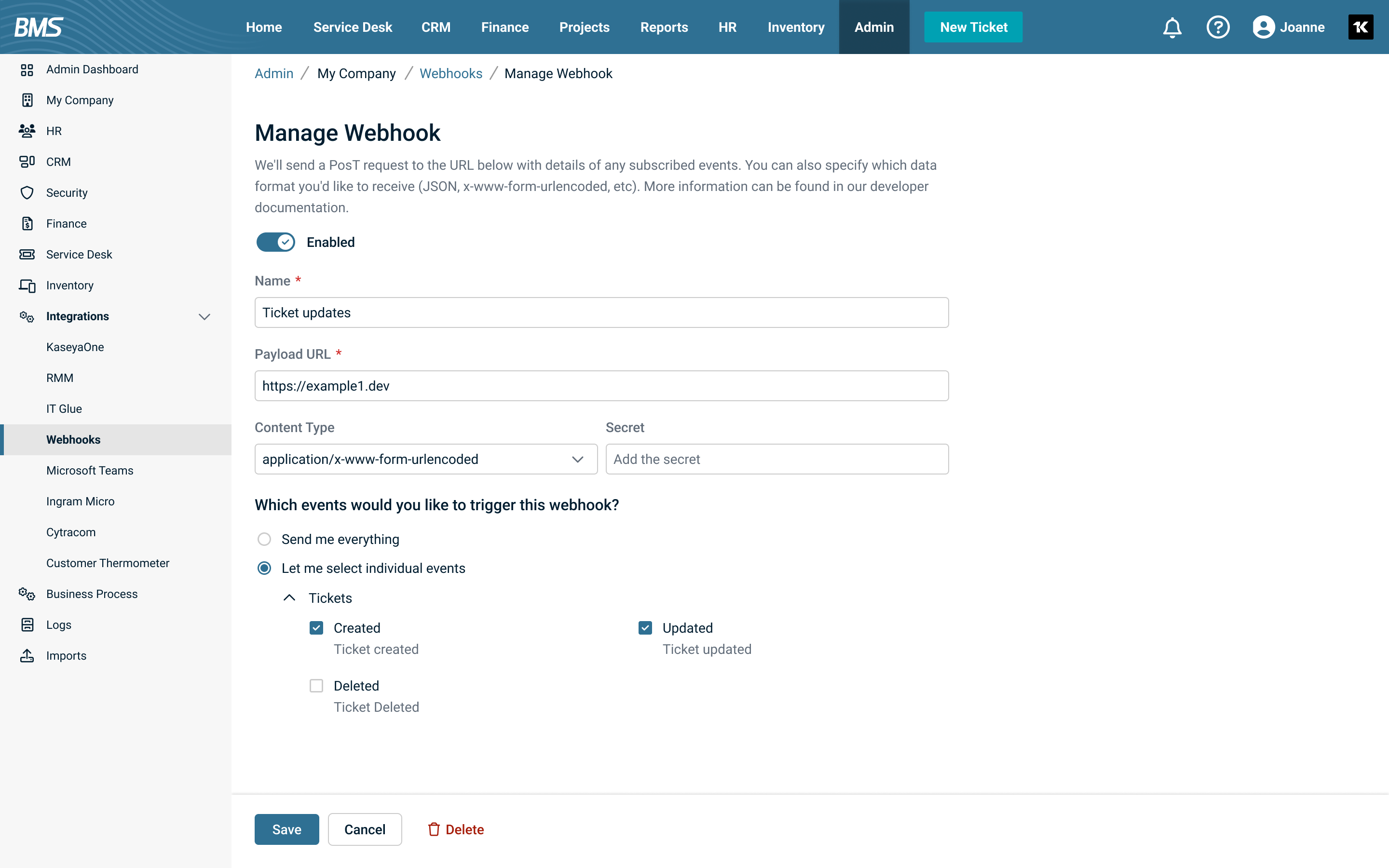The image size is (1389, 868).
Task: Check the Deleted ticket event checkbox
Action: pos(316,686)
